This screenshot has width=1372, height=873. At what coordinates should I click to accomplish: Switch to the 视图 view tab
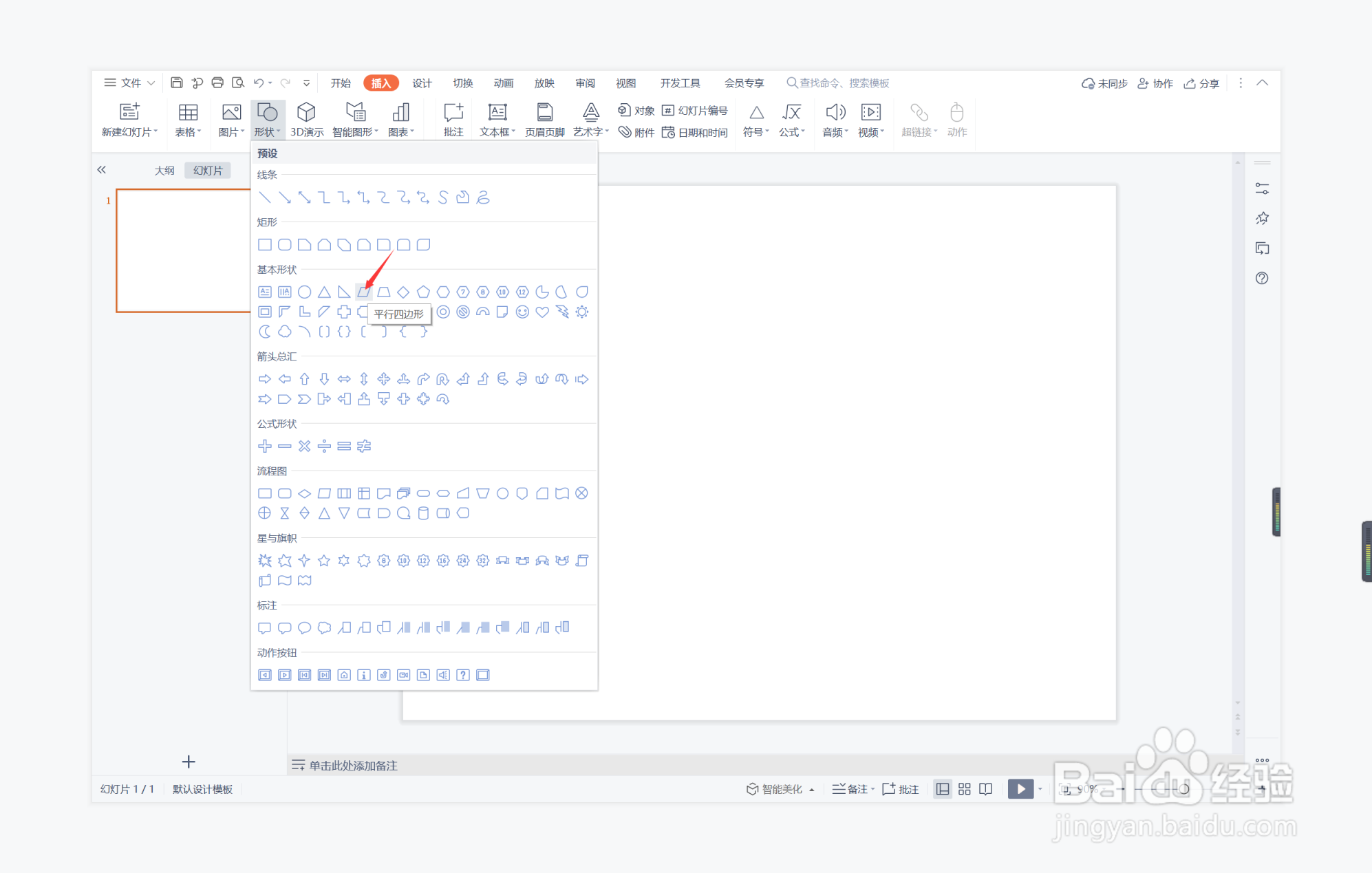[x=625, y=83]
